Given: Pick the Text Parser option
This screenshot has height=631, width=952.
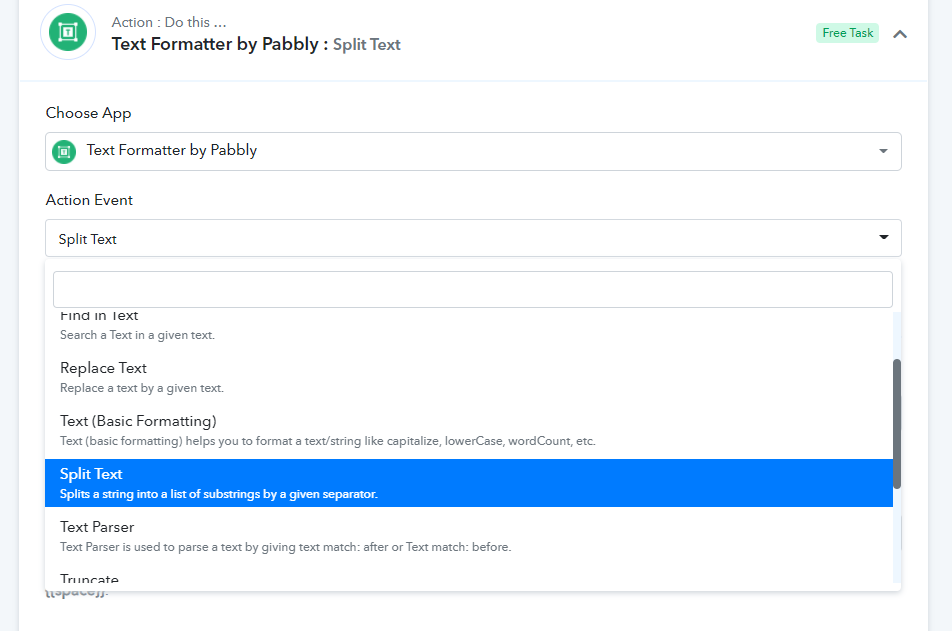Looking at the screenshot, I should pos(469,536).
